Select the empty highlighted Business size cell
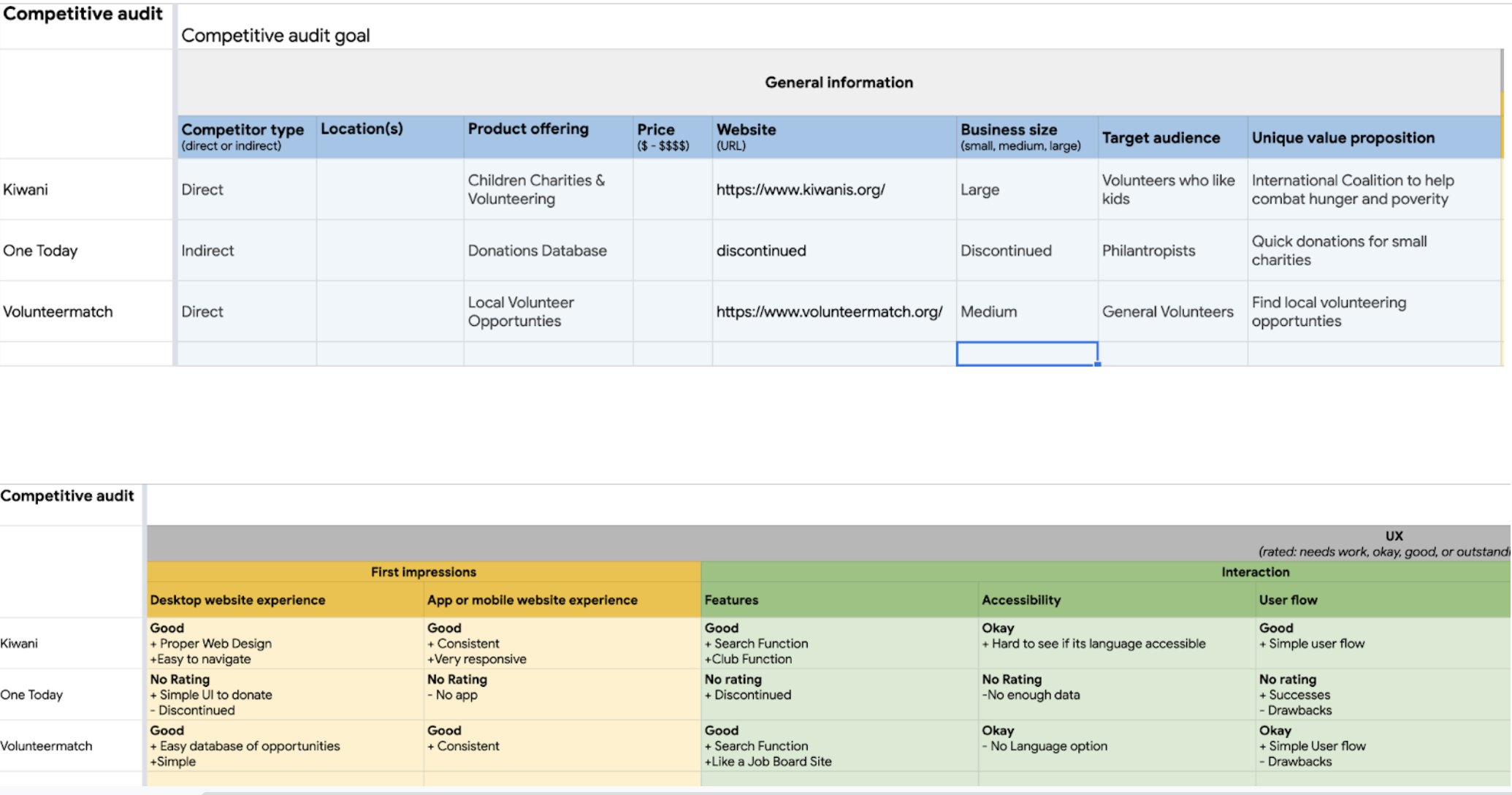 pyautogui.click(x=1026, y=354)
